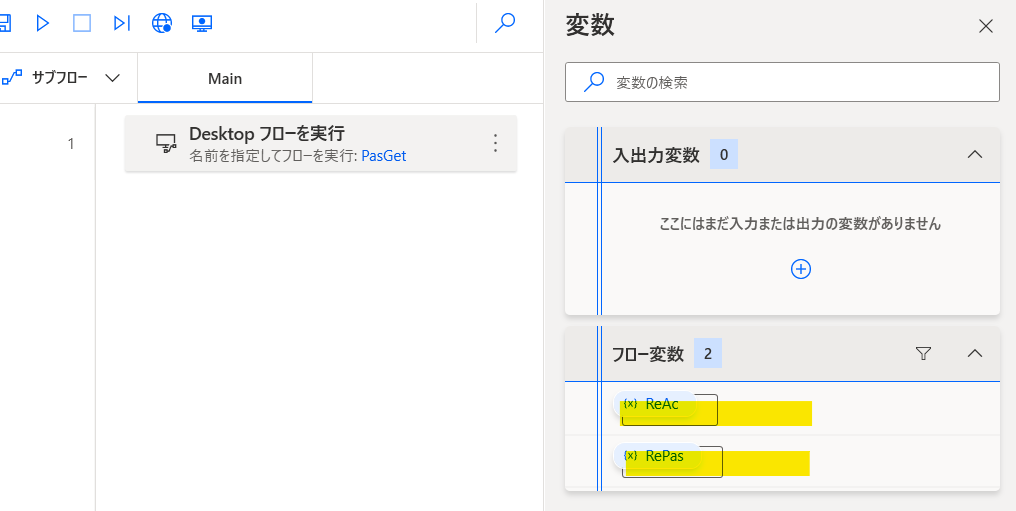1016x511 pixels.
Task: Collapse the 入出力変数 section
Action: [975, 154]
